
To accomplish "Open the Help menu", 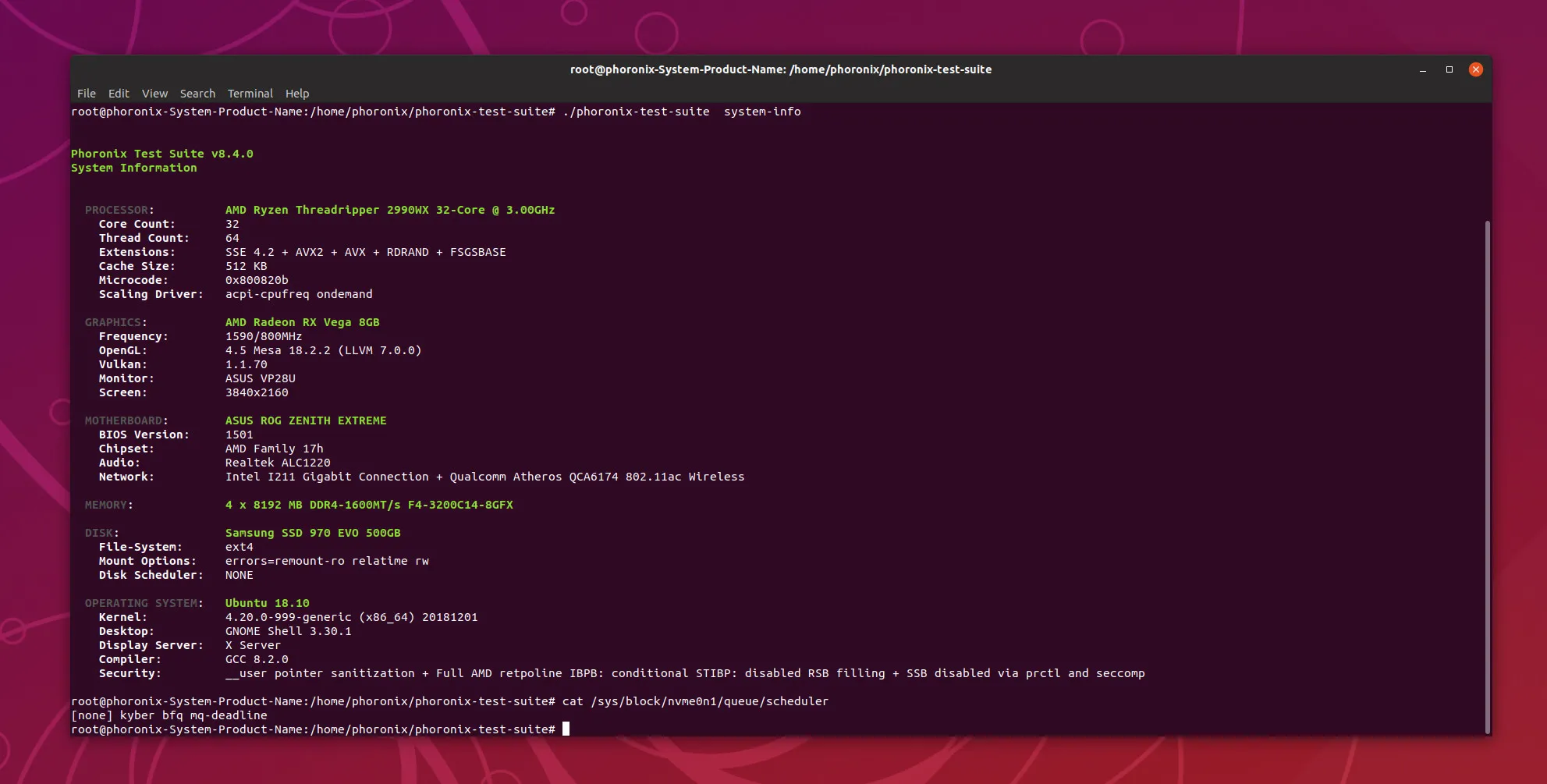I will click(297, 94).
